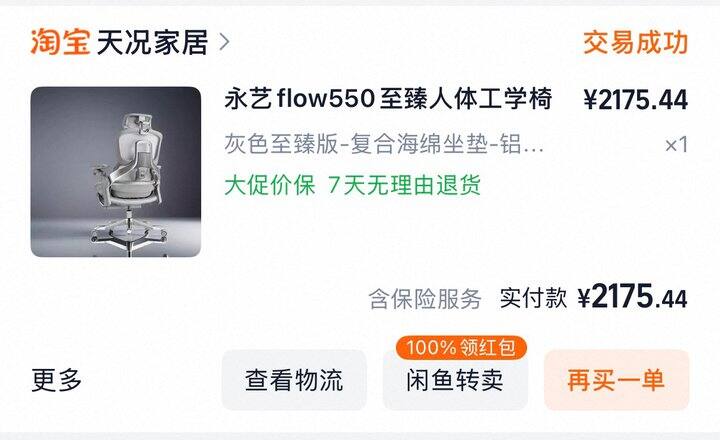
Task: View 灰色至臻版 variant specification text
Action: click(x=384, y=144)
